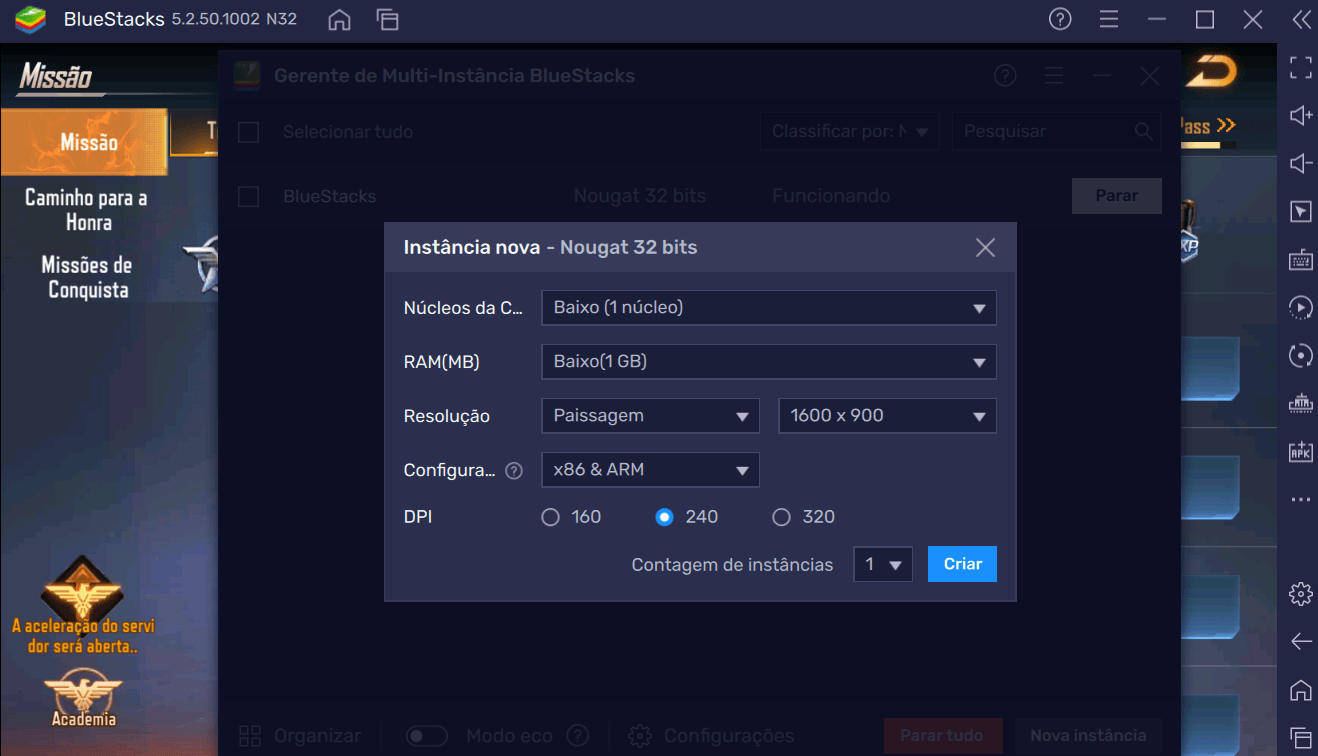The image size is (1318, 756).
Task: Open recent apps icon at sidebar bottom
Action: pos(1300,737)
